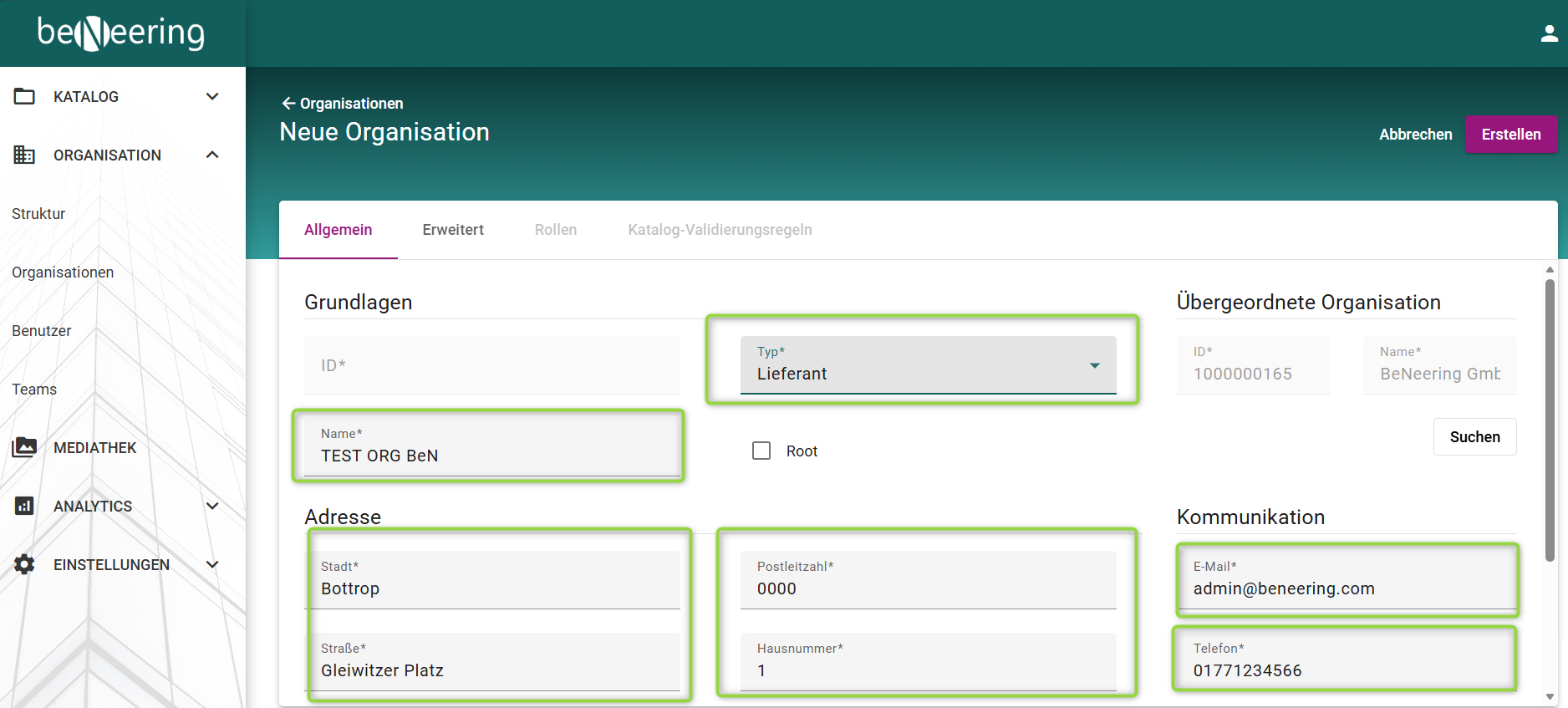Click the Analytics chart icon
The width and height of the screenshot is (1568, 708).
coord(24,507)
